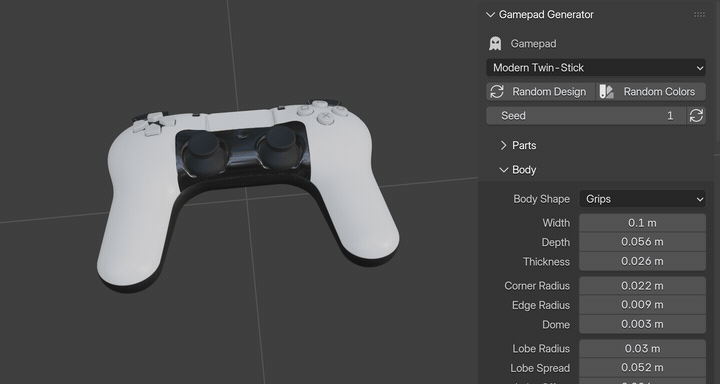This screenshot has width=720, height=384.
Task: Click the "Corner Radius" label
Action: (x=537, y=286)
